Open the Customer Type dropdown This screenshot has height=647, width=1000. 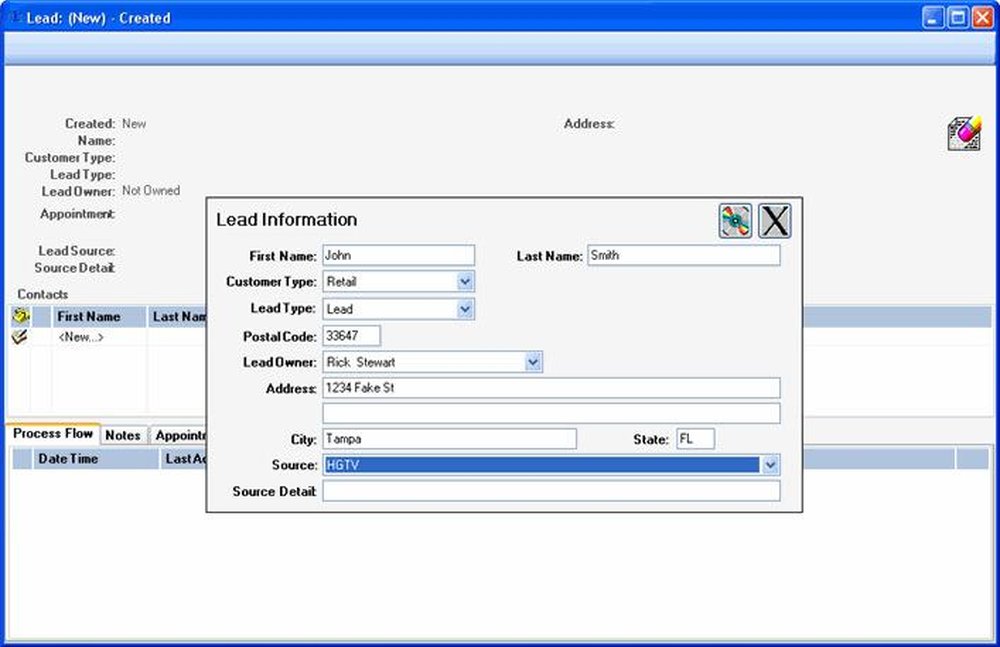[x=466, y=281]
